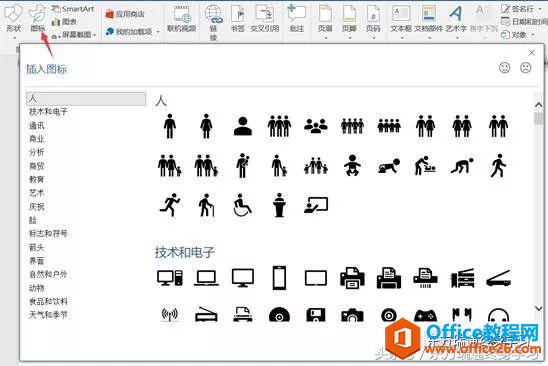
Task: Open the 食品和饮料 category
Action: pos(48,301)
